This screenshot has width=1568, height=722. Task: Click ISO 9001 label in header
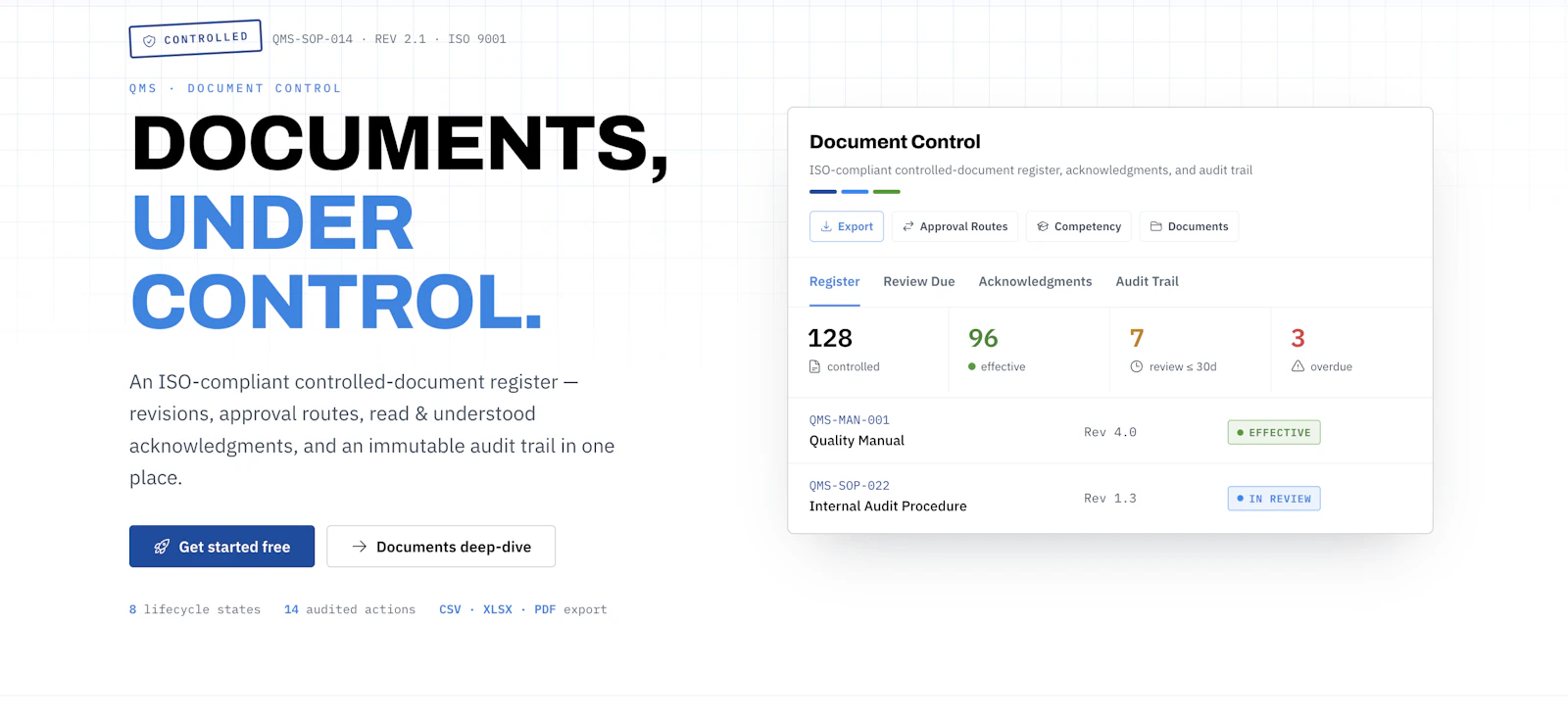[x=477, y=39]
